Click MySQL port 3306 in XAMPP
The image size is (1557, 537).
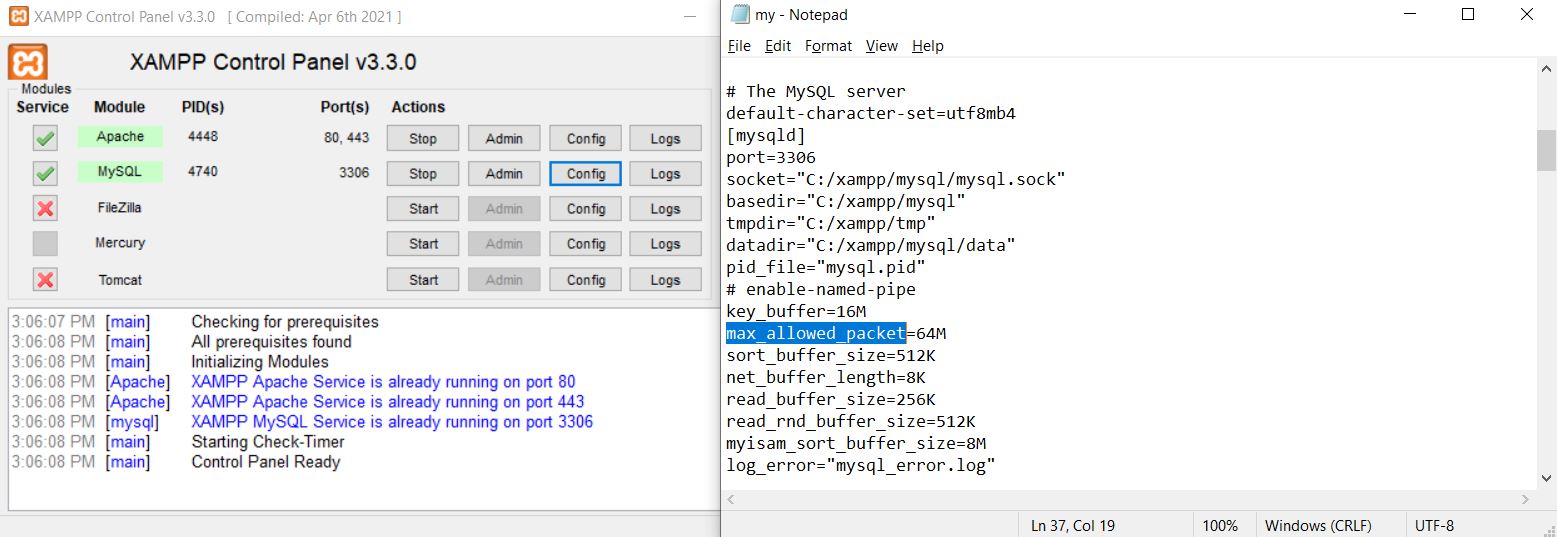[354, 173]
